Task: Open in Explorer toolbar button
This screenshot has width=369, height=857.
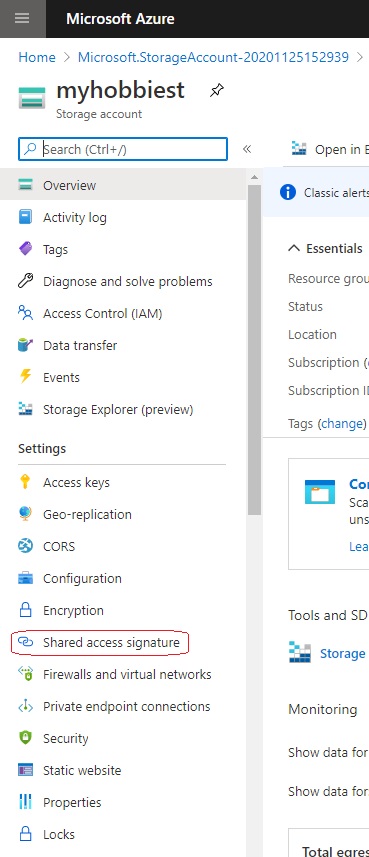Action: [x=330, y=149]
